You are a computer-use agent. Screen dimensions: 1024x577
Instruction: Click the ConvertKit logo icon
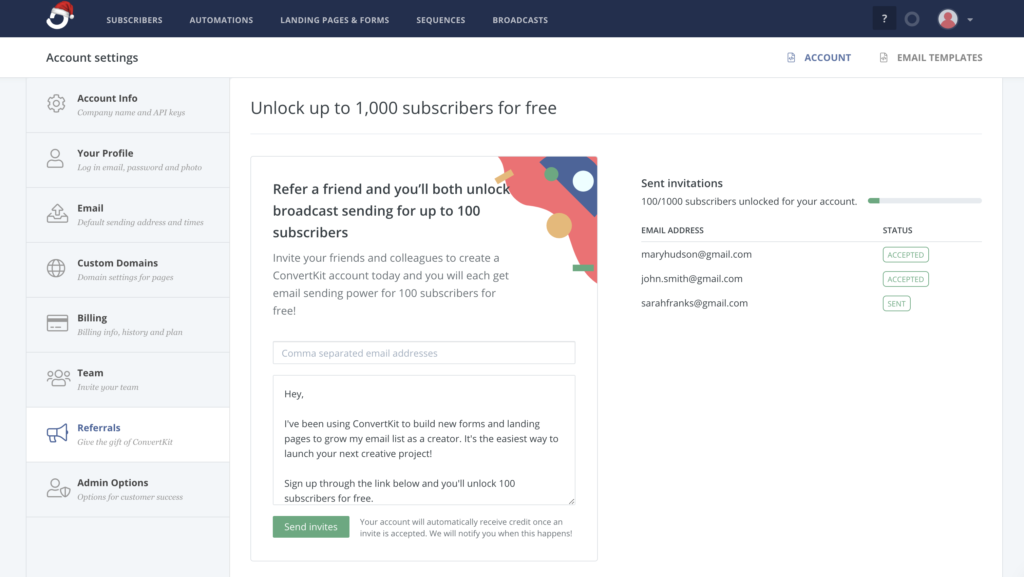60,17
